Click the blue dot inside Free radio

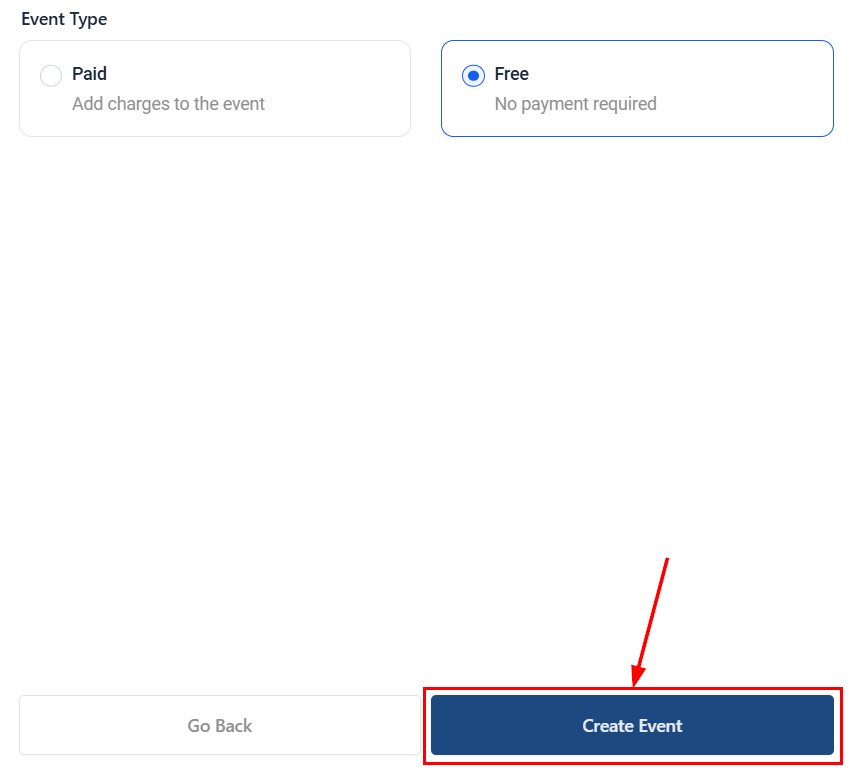coord(473,76)
